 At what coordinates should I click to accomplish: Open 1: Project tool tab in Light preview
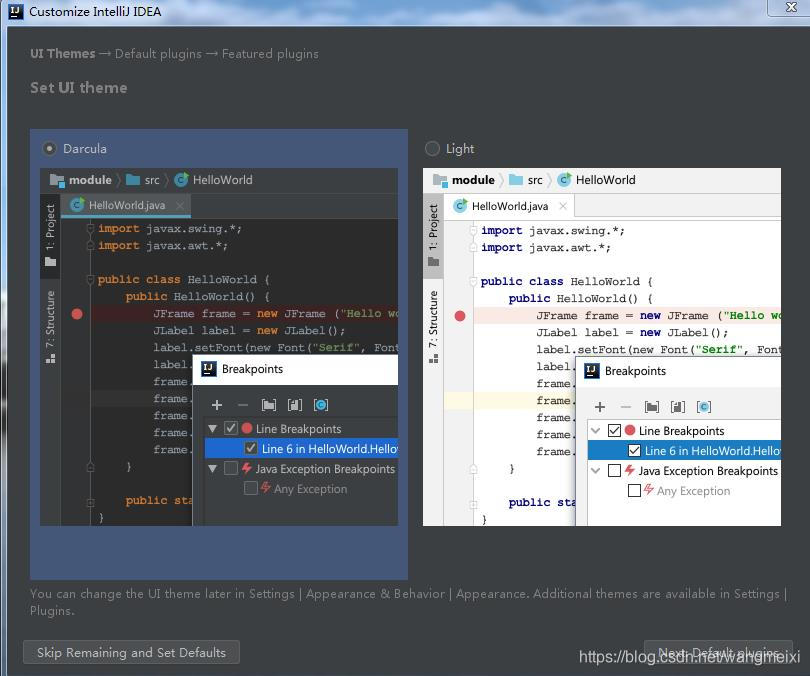pos(433,235)
